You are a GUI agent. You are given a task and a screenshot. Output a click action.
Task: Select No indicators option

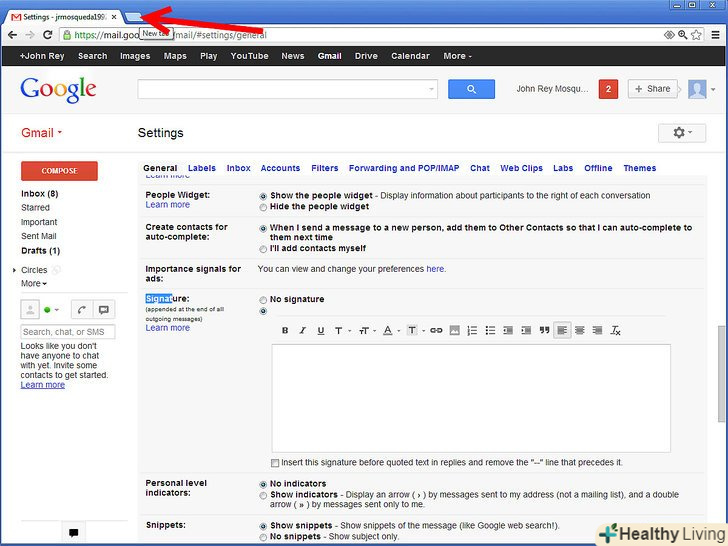[263, 484]
